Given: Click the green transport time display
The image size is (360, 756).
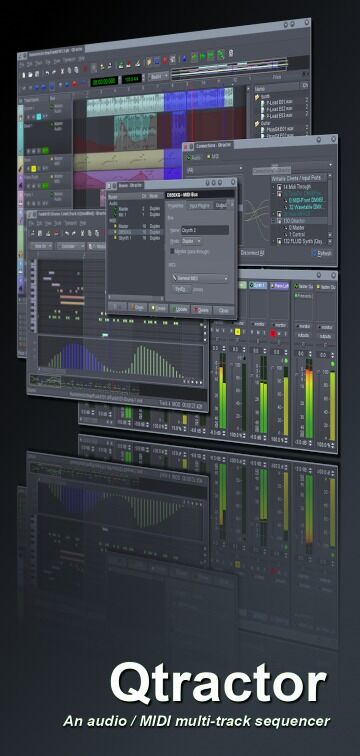Looking at the screenshot, I should (x=103, y=81).
